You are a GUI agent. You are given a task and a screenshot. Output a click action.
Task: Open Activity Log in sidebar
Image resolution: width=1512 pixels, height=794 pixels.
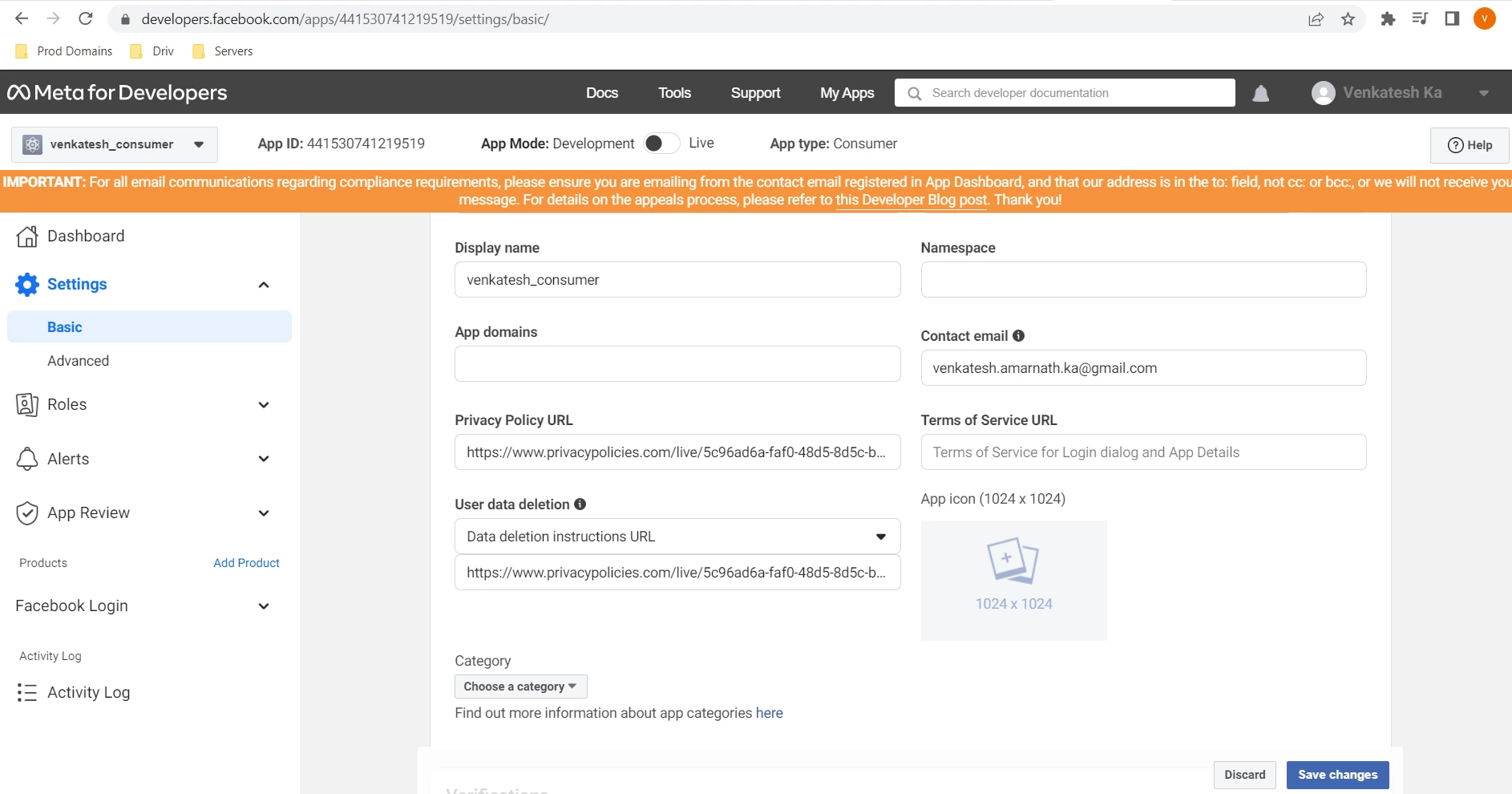coord(88,692)
